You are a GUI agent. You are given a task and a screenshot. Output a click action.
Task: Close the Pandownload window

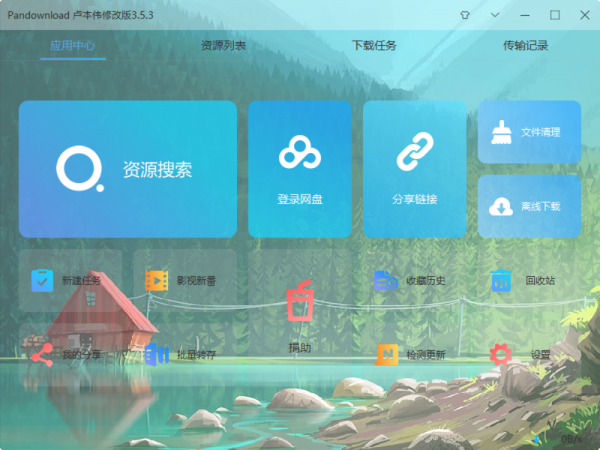[585, 15]
